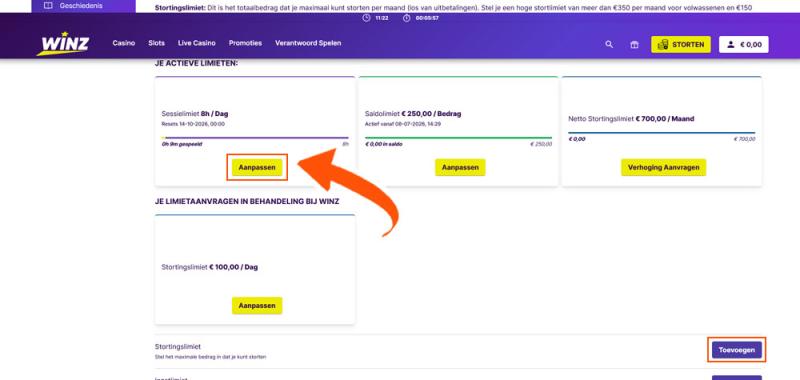Click the Saldolimiet € 250,00 / Bedrag text
Viewport: 800px width, 380px height.
(x=413, y=114)
